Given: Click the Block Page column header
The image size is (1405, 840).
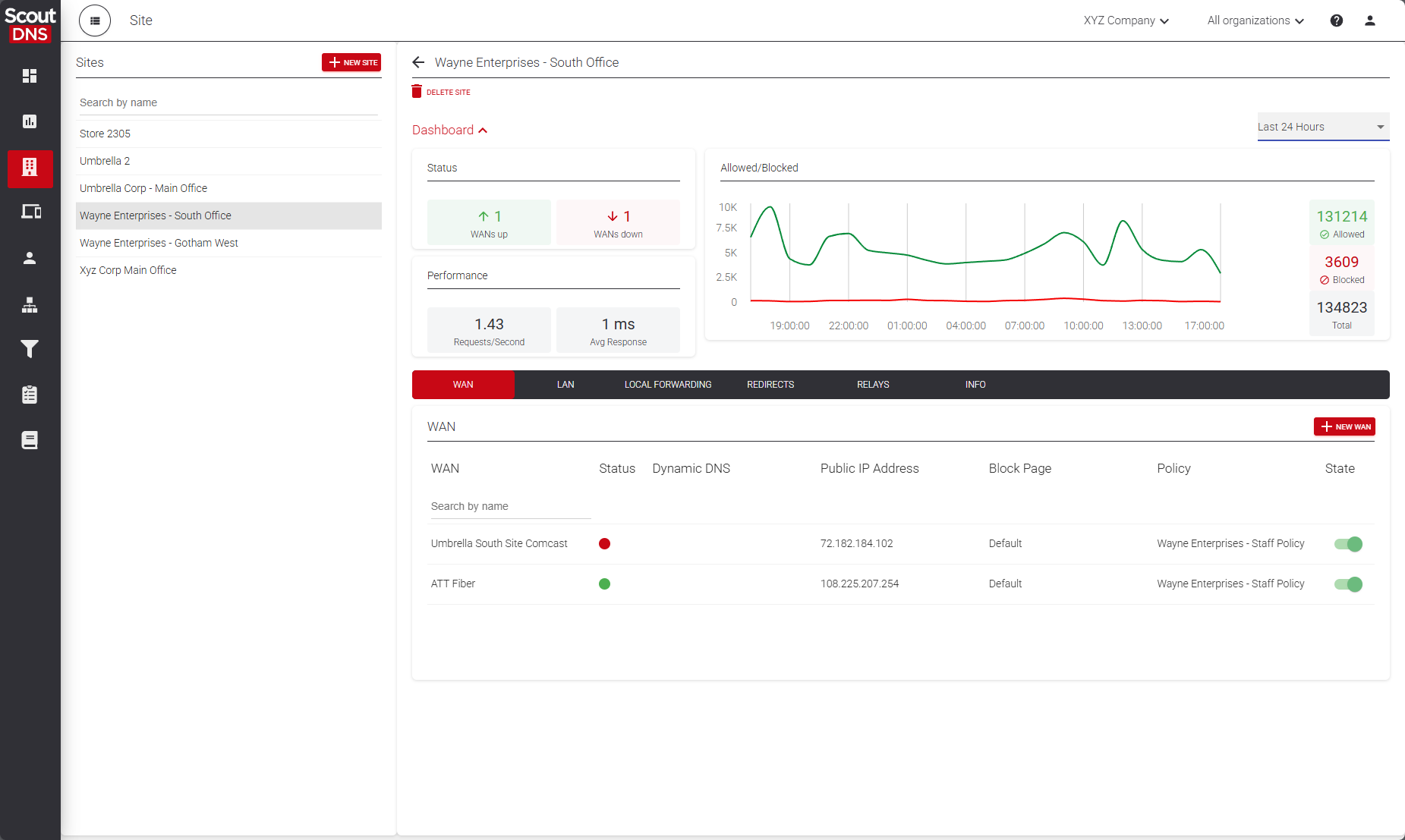Looking at the screenshot, I should tap(1019, 468).
